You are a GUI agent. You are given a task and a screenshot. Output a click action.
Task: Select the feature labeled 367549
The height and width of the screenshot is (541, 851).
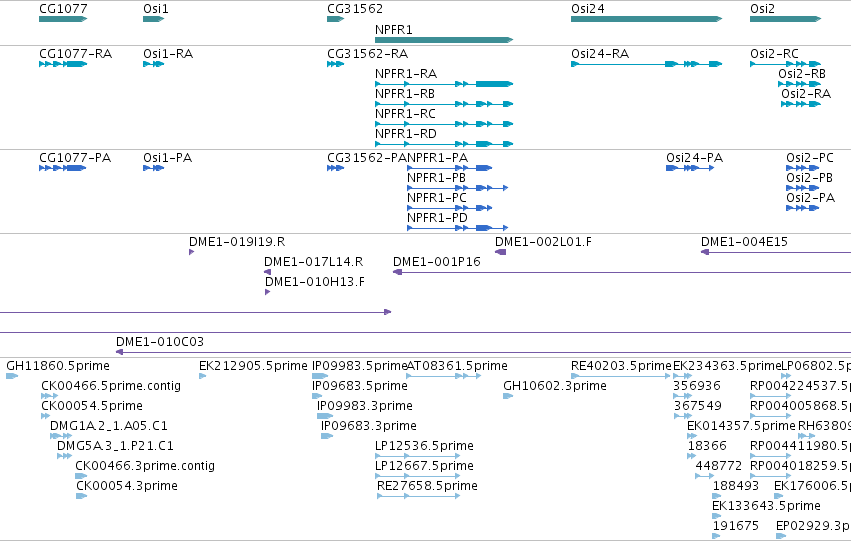coord(683,416)
